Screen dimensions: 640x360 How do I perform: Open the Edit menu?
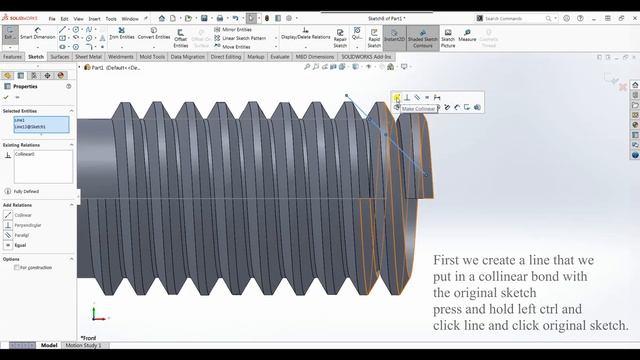pyautogui.click(x=64, y=19)
